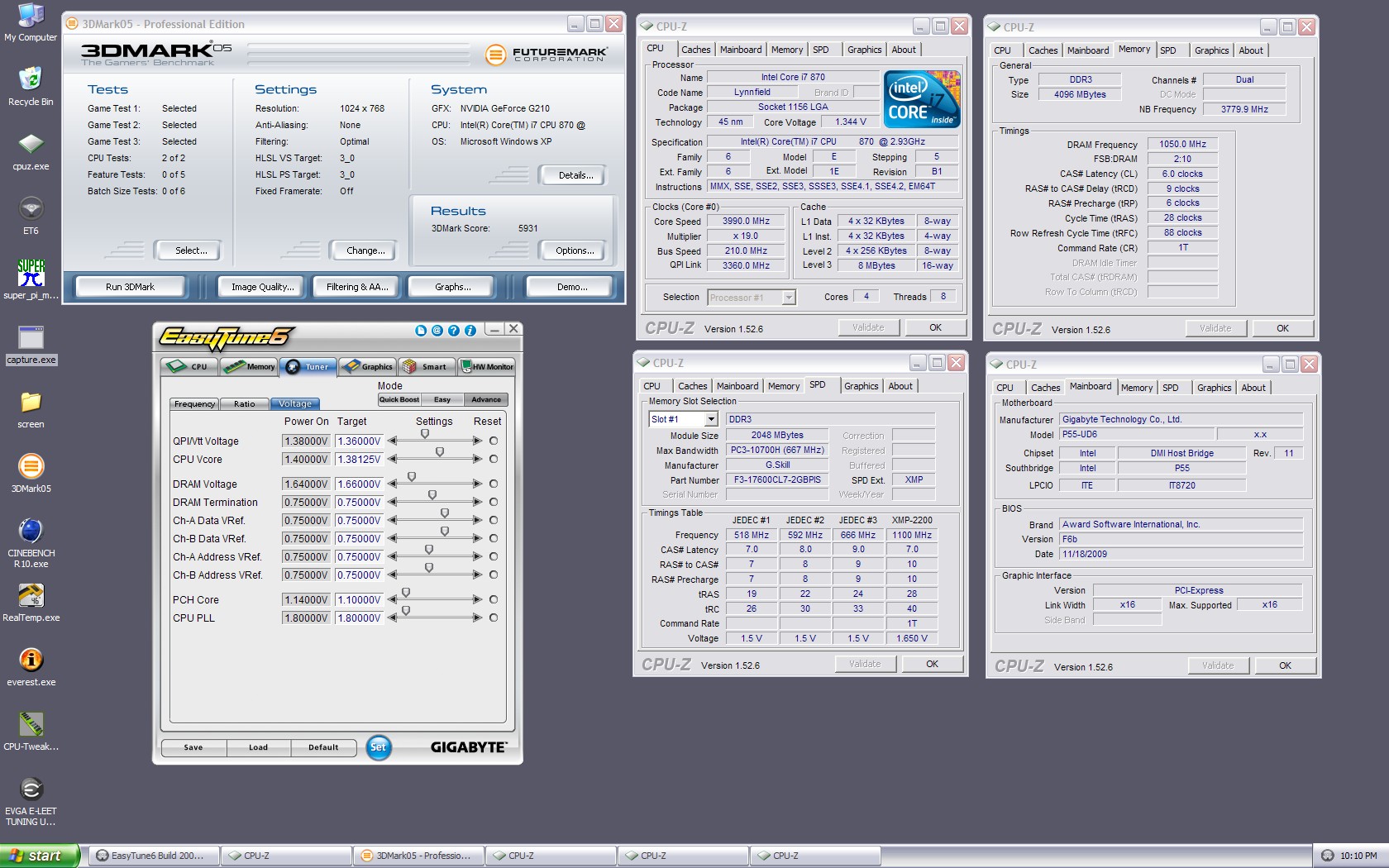Open the Recycle Bin desktop icon

pyautogui.click(x=31, y=87)
